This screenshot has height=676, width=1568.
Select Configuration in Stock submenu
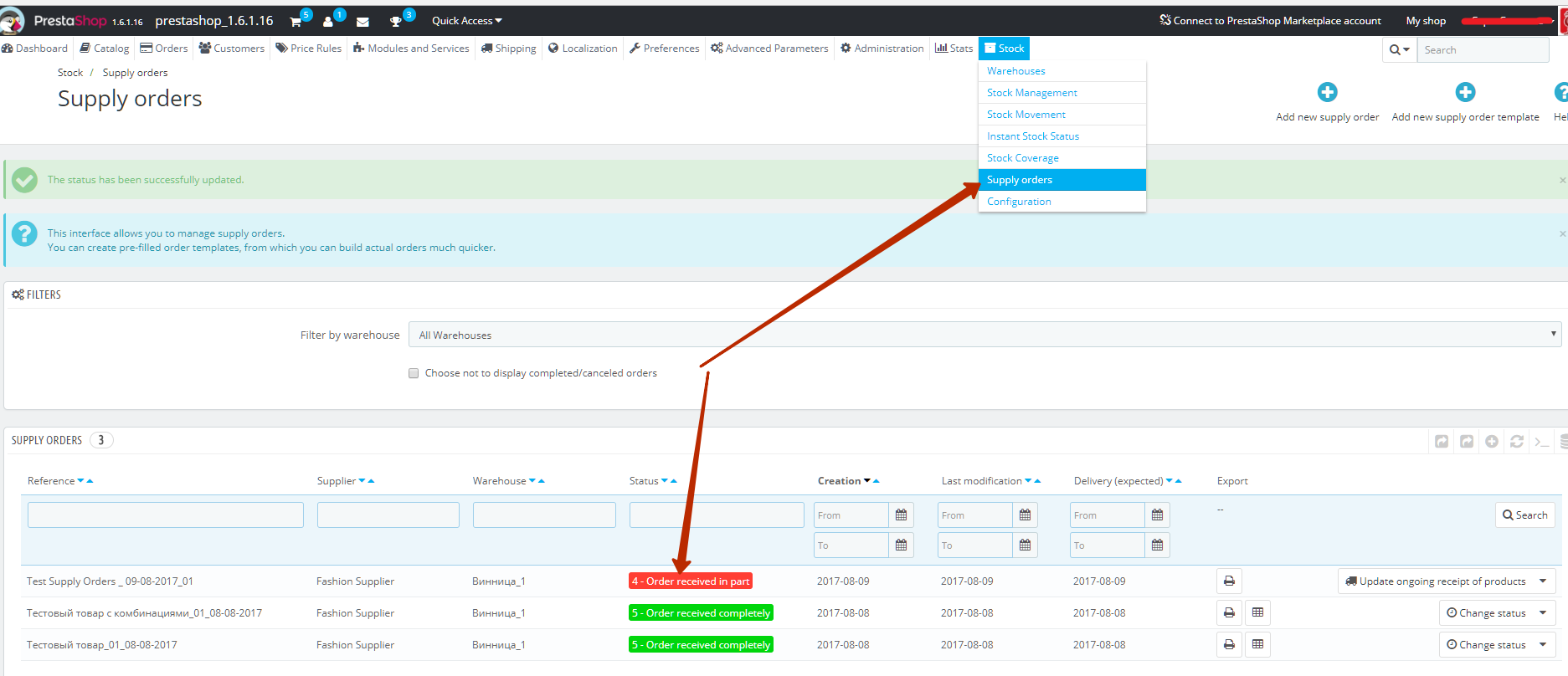pyautogui.click(x=1062, y=202)
